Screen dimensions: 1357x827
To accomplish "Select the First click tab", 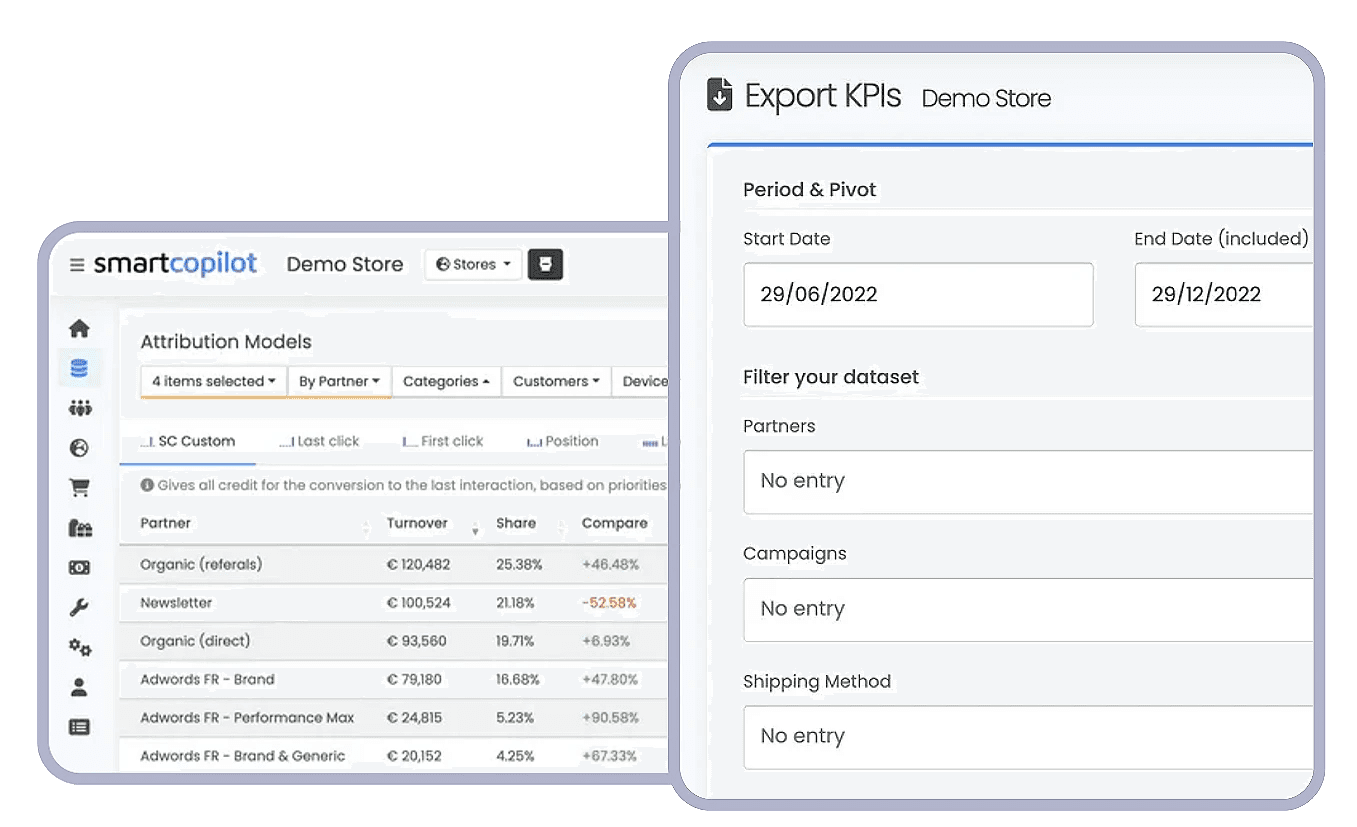I will click(x=443, y=441).
